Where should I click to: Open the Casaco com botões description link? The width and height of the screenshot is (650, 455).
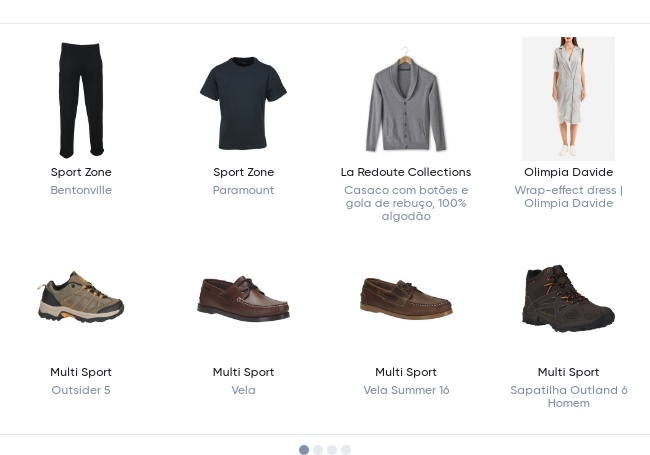(x=405, y=203)
